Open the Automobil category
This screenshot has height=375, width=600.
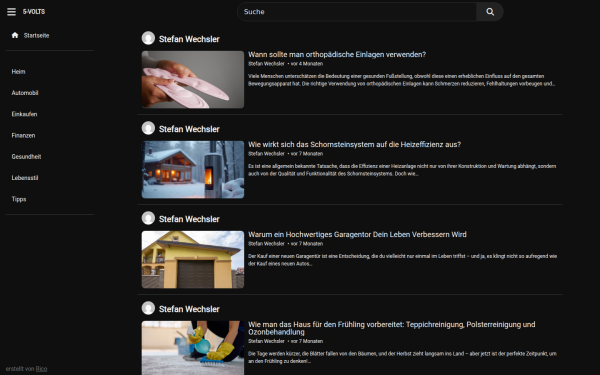pos(25,93)
